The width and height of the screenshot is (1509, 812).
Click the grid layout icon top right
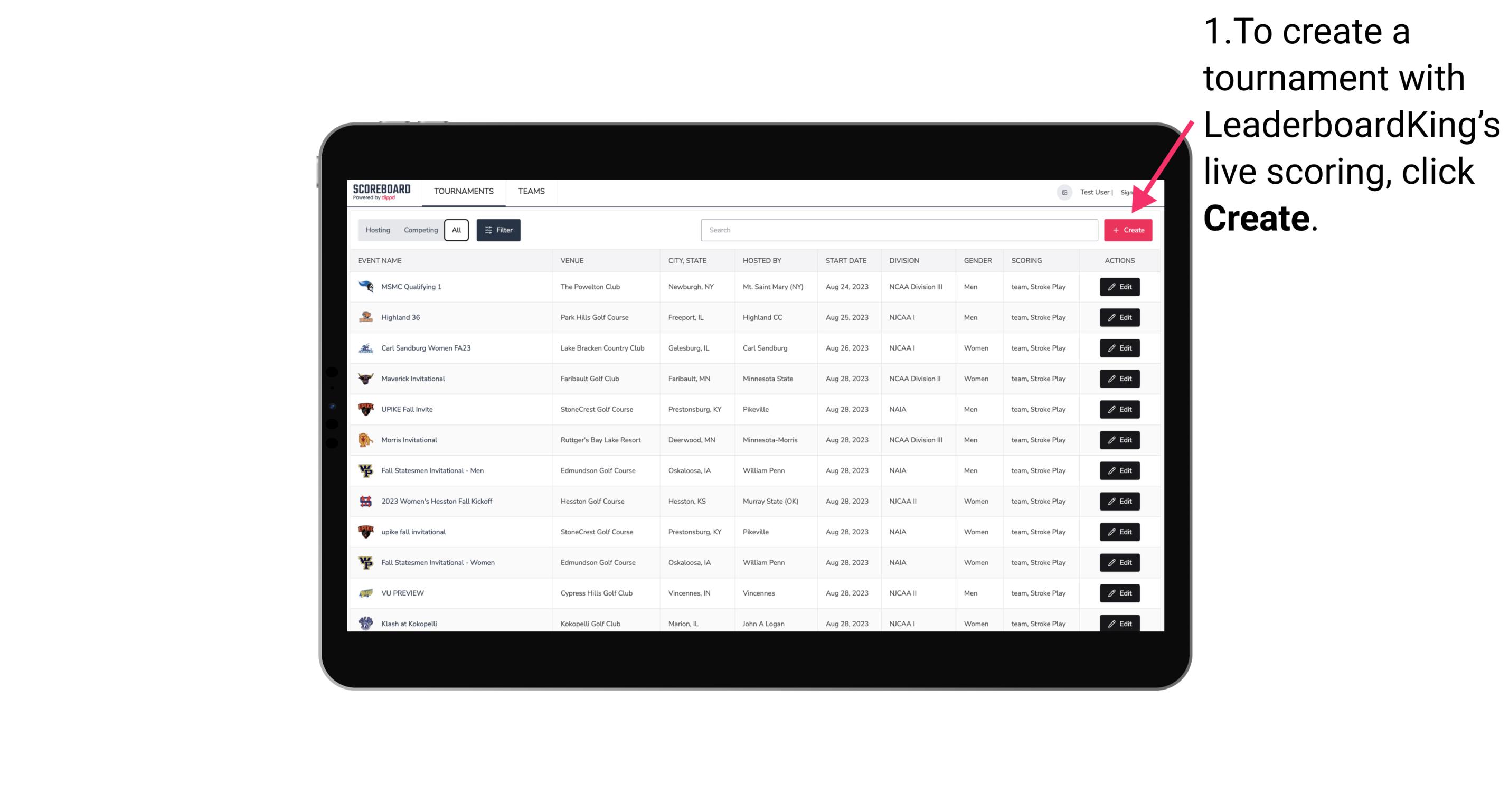(1065, 192)
